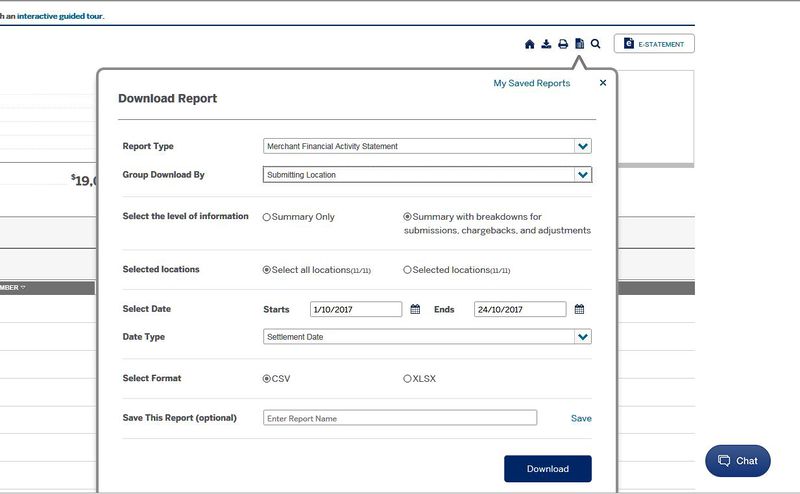Close the Download Report dialog
The width and height of the screenshot is (800, 494).
tap(603, 83)
